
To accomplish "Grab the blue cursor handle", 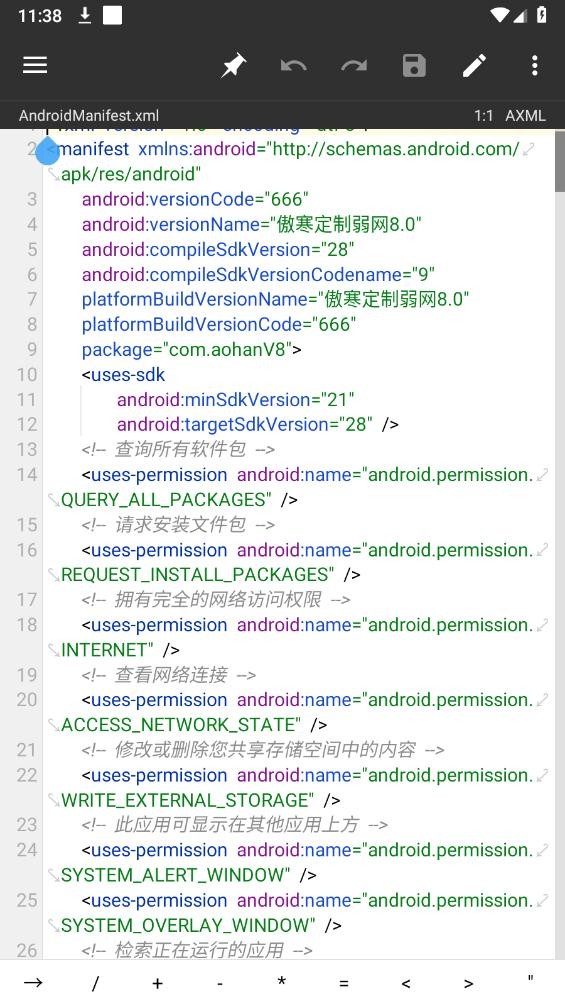I will [x=47, y=153].
